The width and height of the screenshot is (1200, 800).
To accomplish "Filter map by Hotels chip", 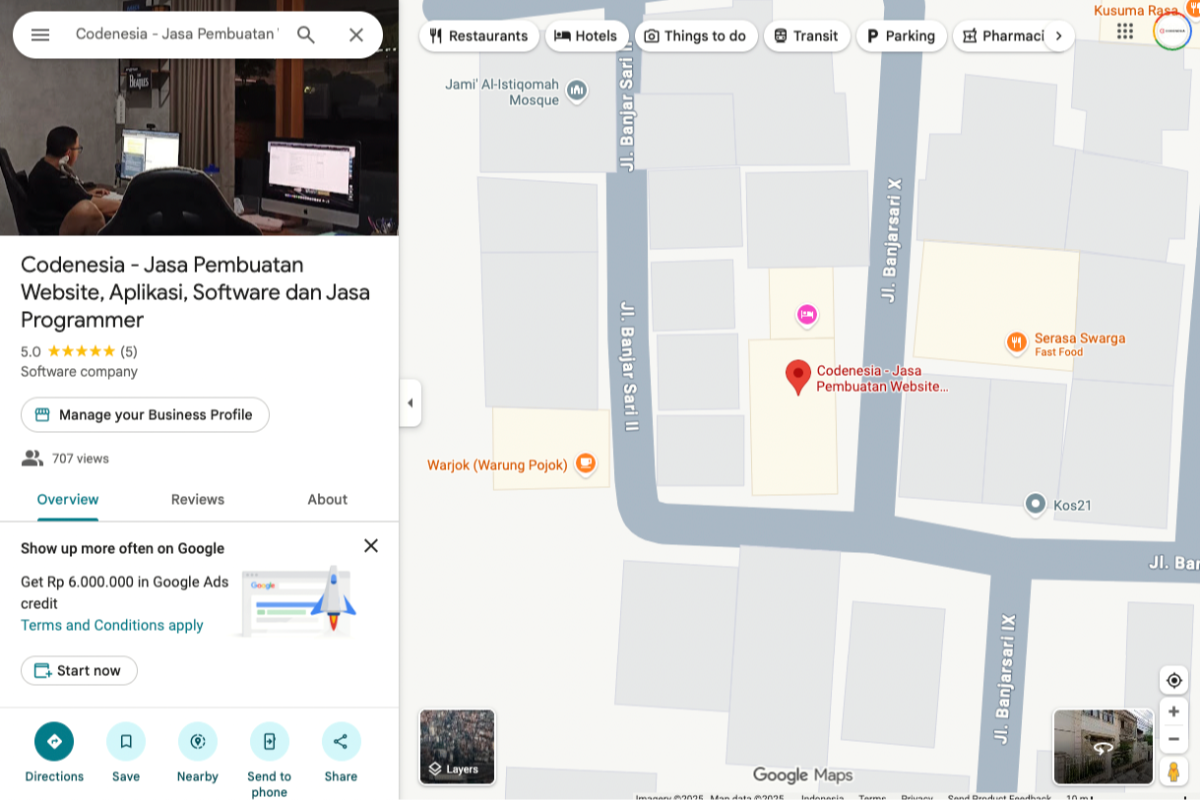I will (x=586, y=36).
